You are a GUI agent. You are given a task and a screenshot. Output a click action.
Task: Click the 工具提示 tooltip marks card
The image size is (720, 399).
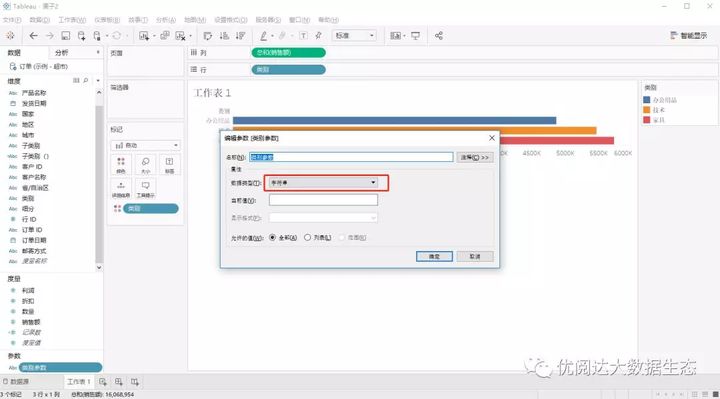coord(145,189)
